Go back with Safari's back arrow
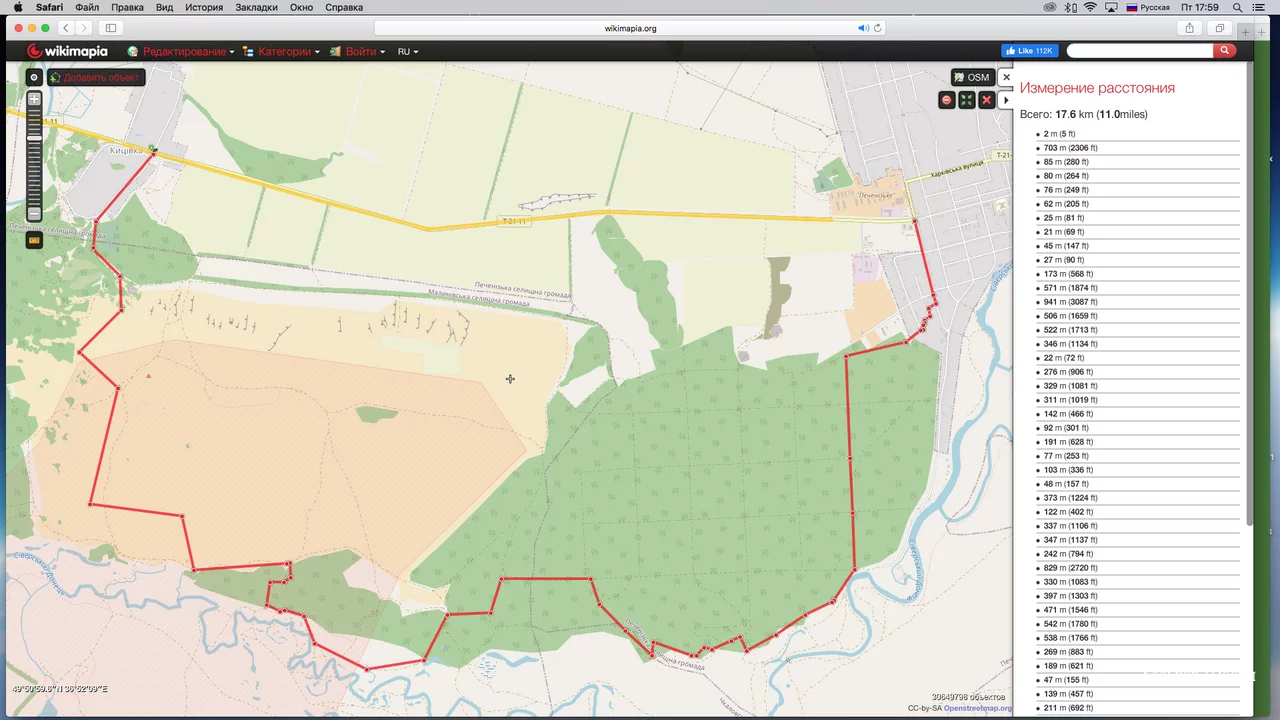Screen dimensions: 1280x720 [66, 28]
